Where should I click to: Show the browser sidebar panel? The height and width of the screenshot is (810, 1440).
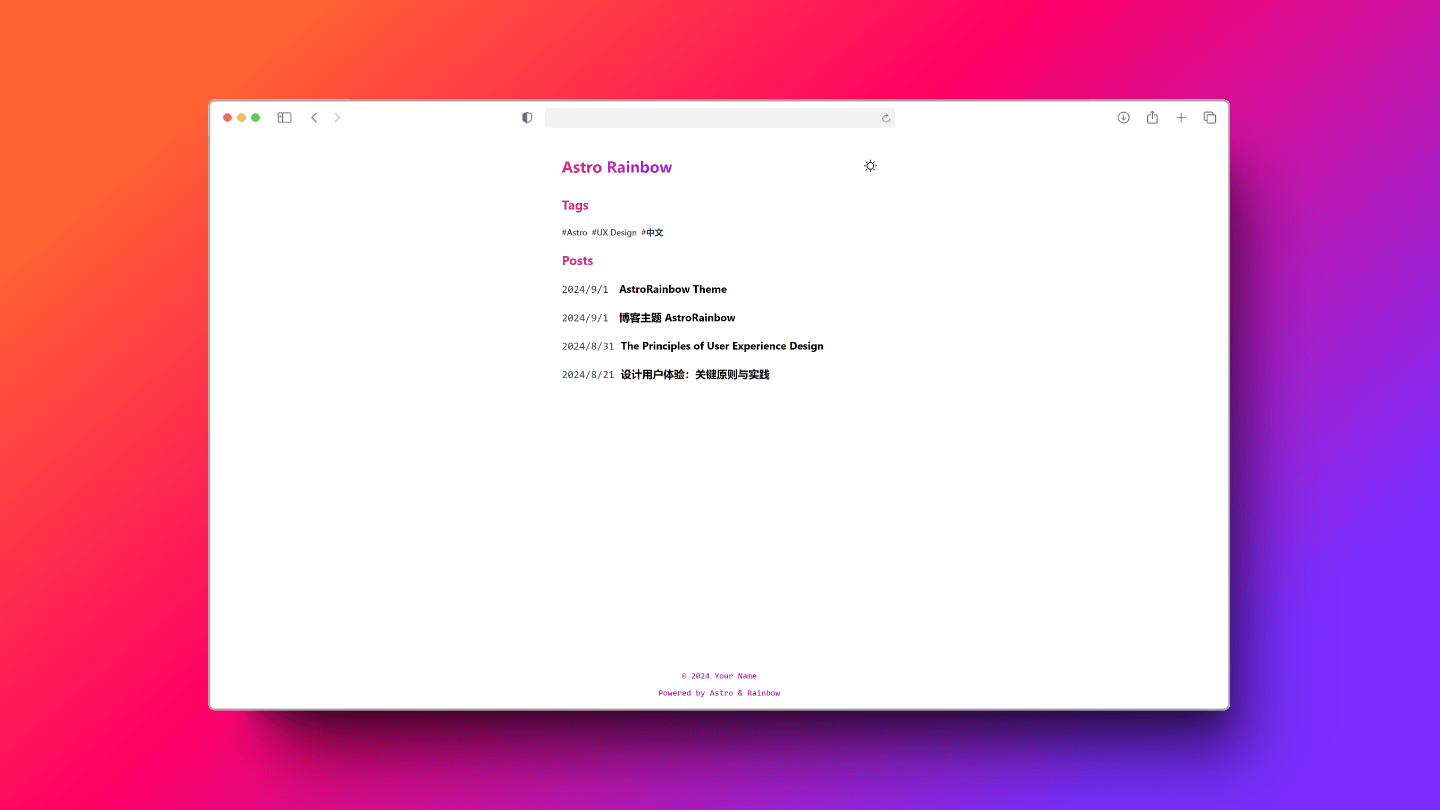285,118
